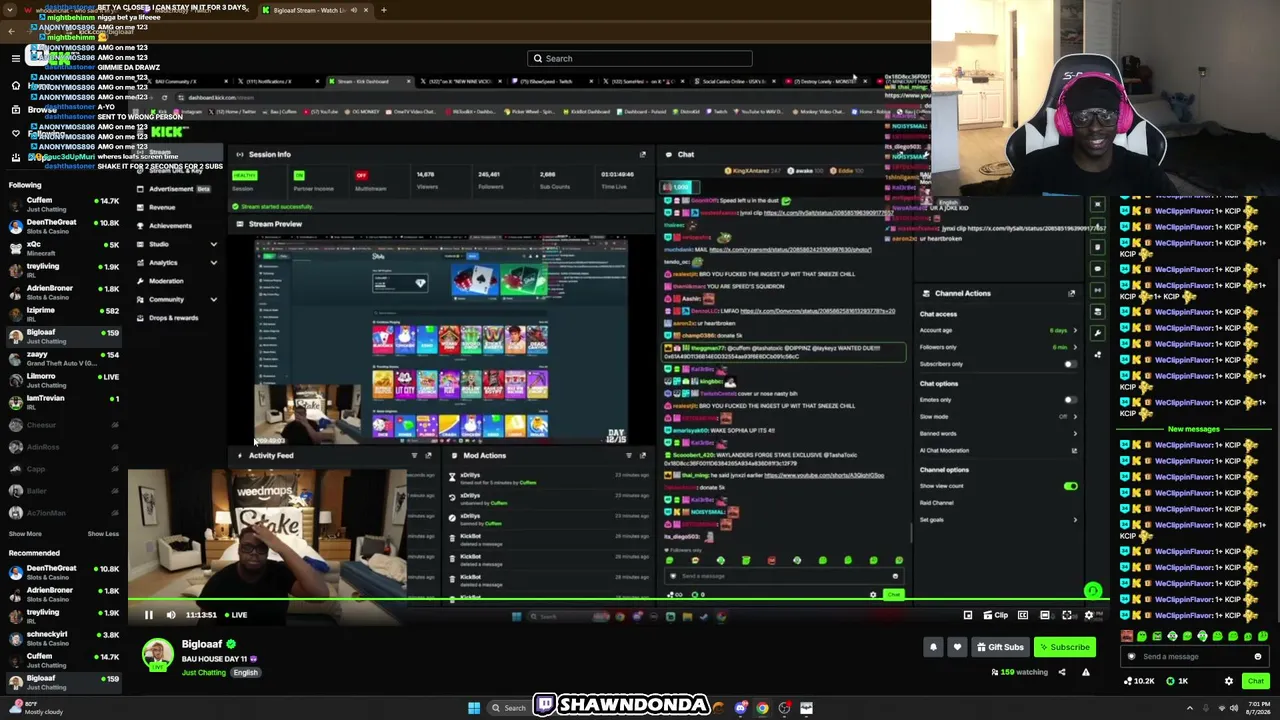1280x720 pixels.
Task: Open the Kick sidebar hamburger menu
Action: tap(16, 58)
